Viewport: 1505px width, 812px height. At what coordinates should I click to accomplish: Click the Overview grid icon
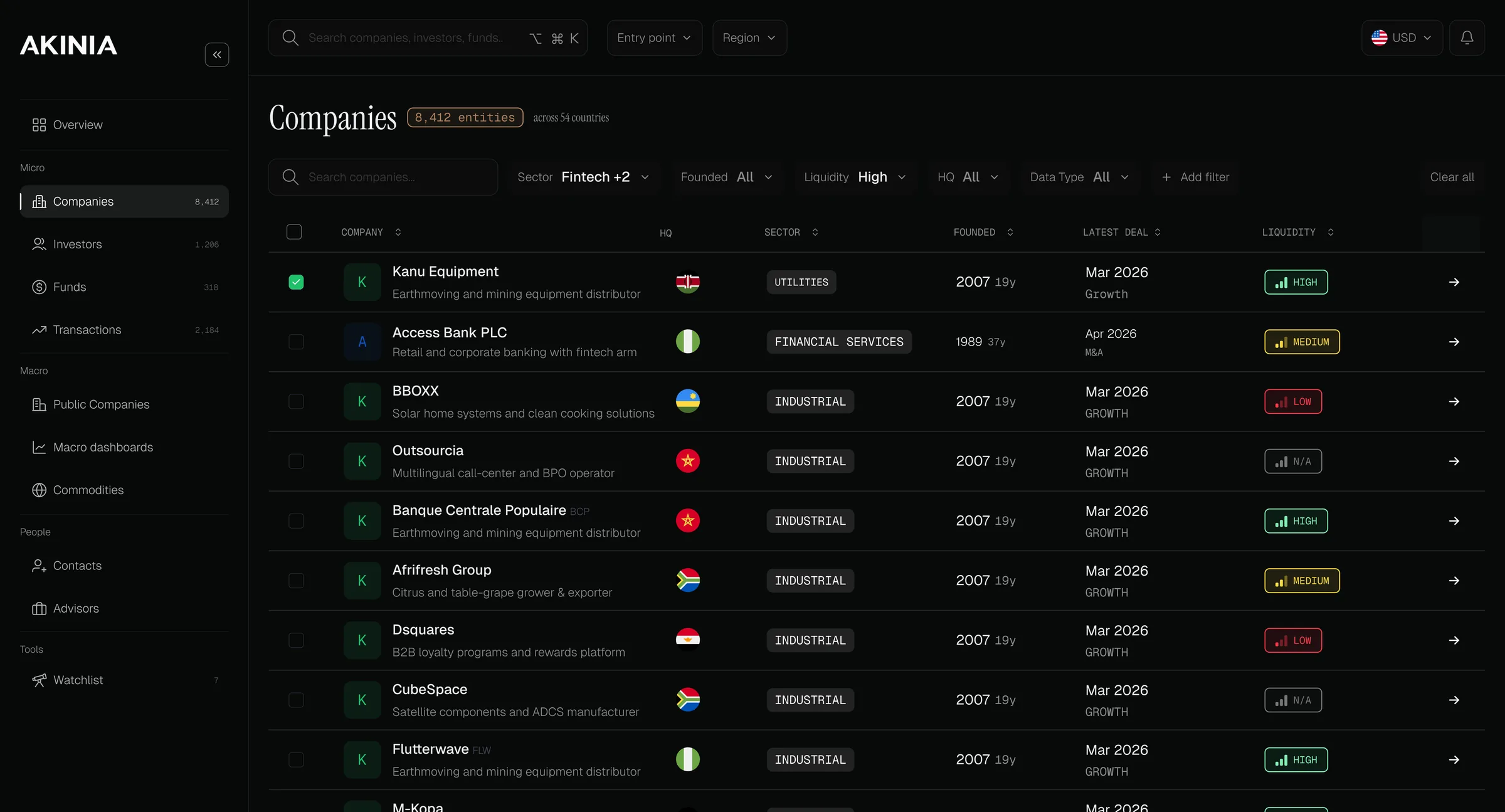[x=39, y=125]
